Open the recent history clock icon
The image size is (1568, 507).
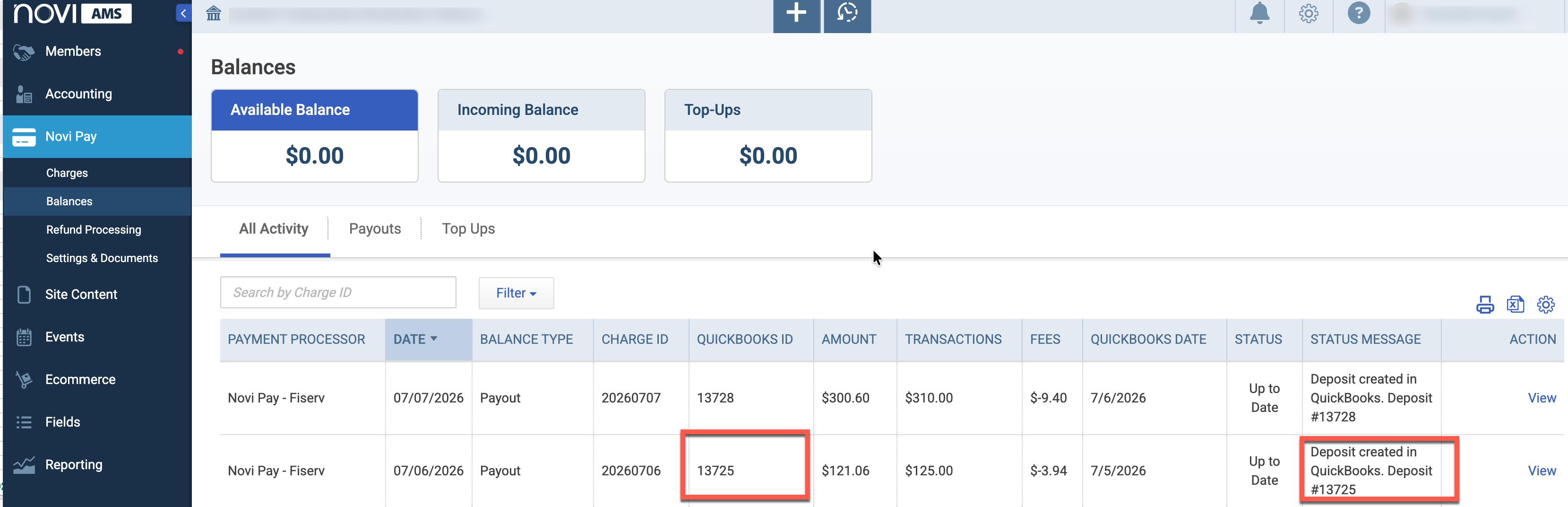pos(847,13)
